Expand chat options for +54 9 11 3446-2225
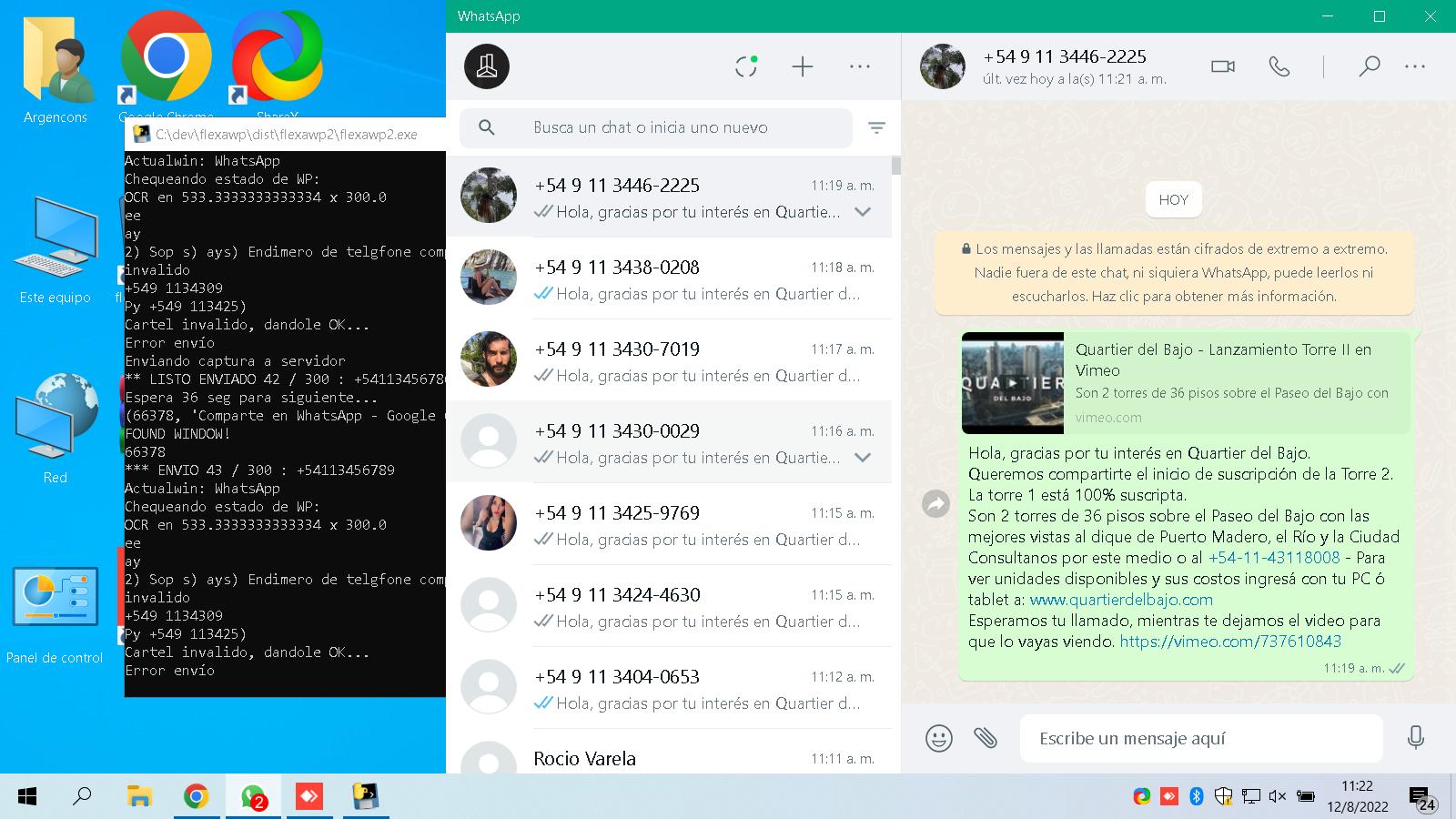This screenshot has height=819, width=1456. [863, 212]
